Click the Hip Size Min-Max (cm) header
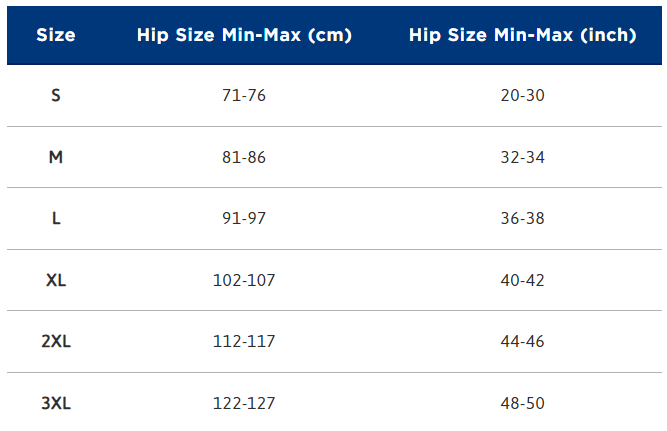Image resolution: width=667 pixels, height=431 pixels. coord(243,35)
